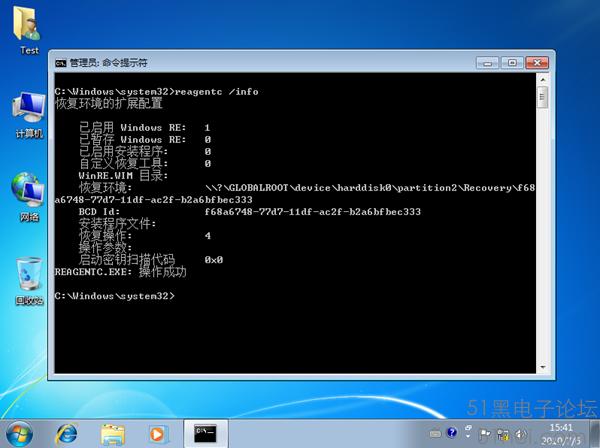
Task: Click the "reagentc /info" command text
Action: (x=217, y=92)
